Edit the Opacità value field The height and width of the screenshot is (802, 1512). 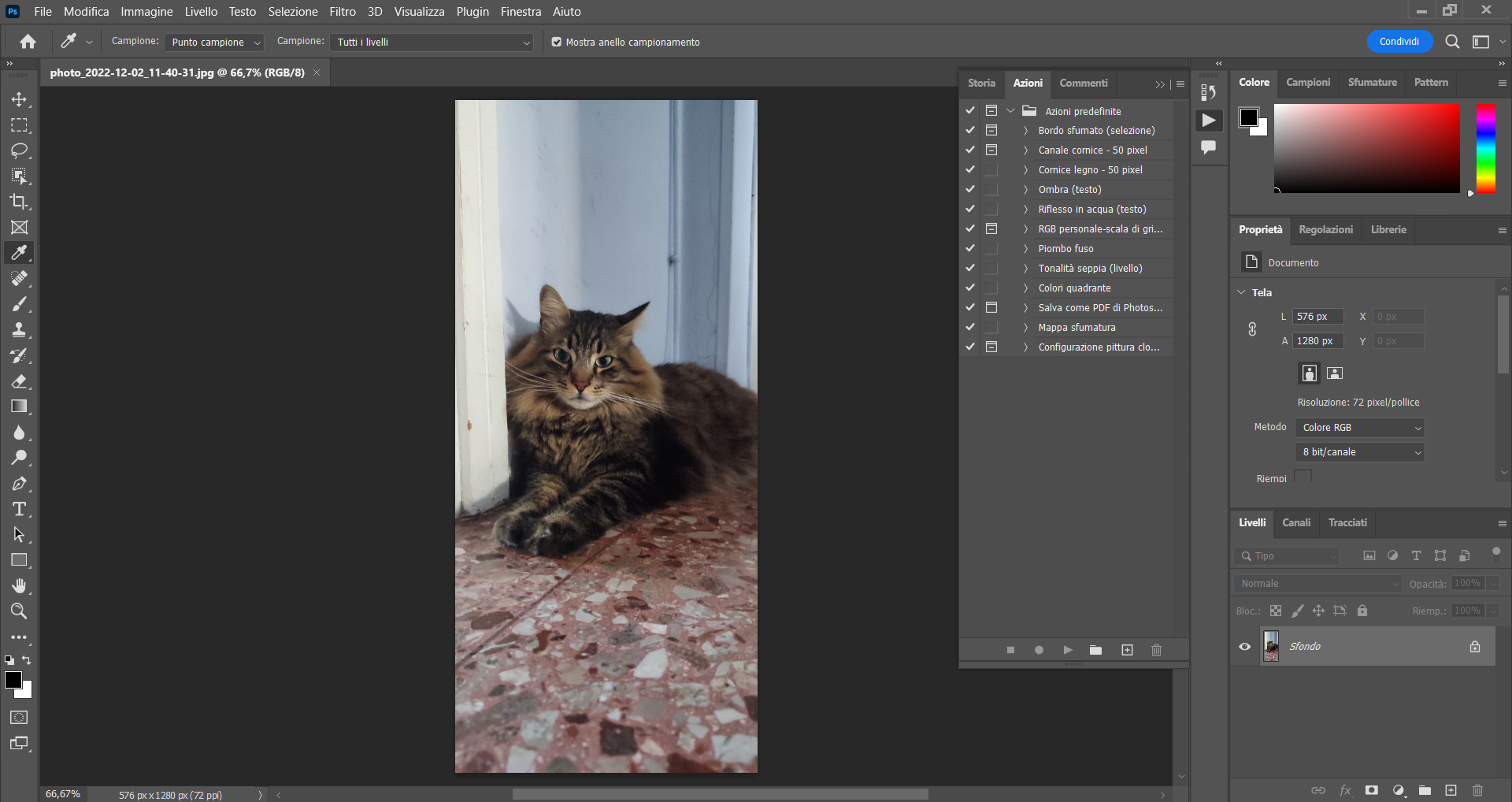1469,583
